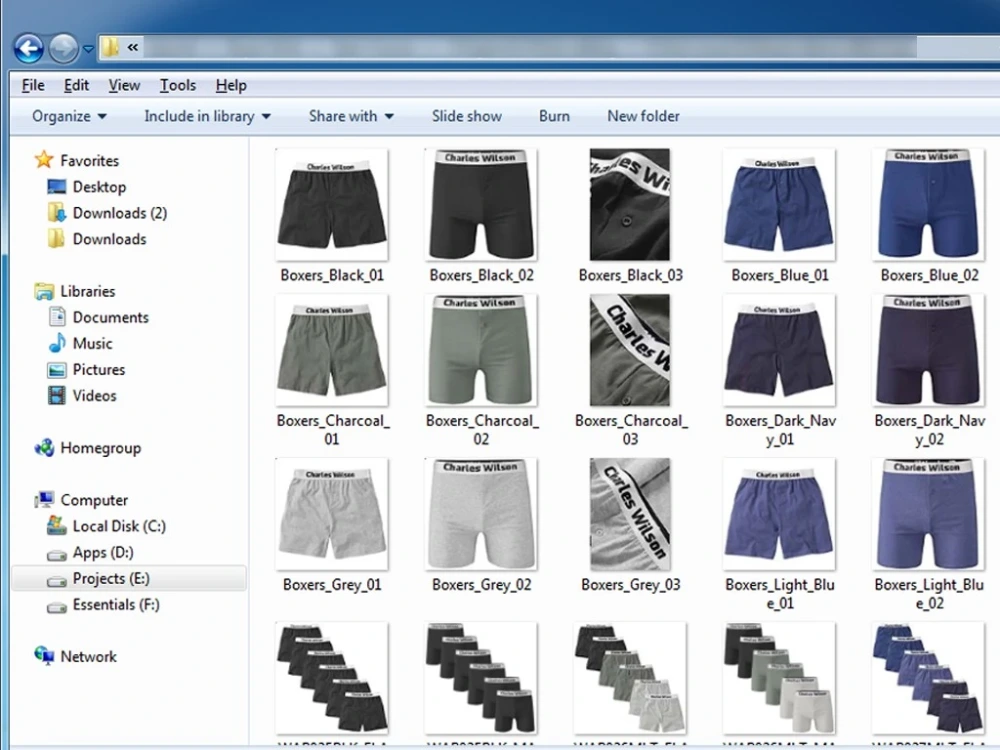Click the Pictures library icon
Viewport: 1000px width, 750px height.
pos(57,369)
